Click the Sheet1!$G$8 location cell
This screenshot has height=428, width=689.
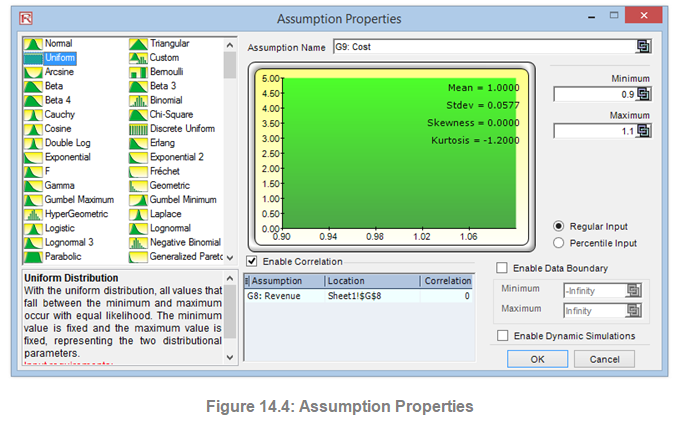click(x=373, y=296)
